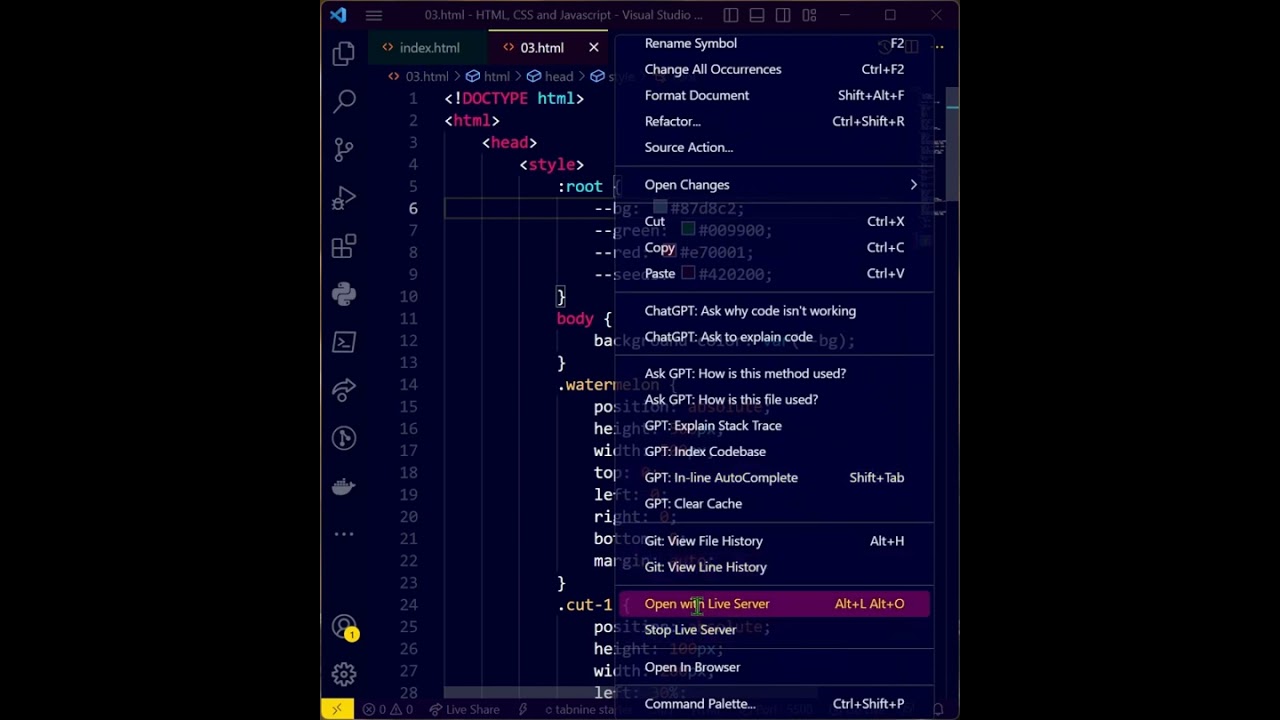The height and width of the screenshot is (720, 1280).
Task: Choose Stop Live Server
Action: tap(775, 630)
